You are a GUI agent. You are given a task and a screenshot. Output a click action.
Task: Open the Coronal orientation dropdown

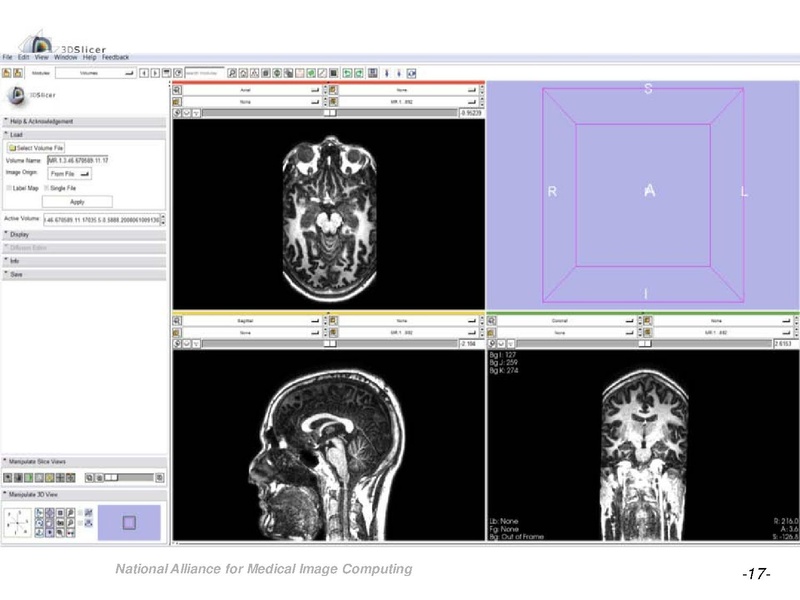[566, 321]
